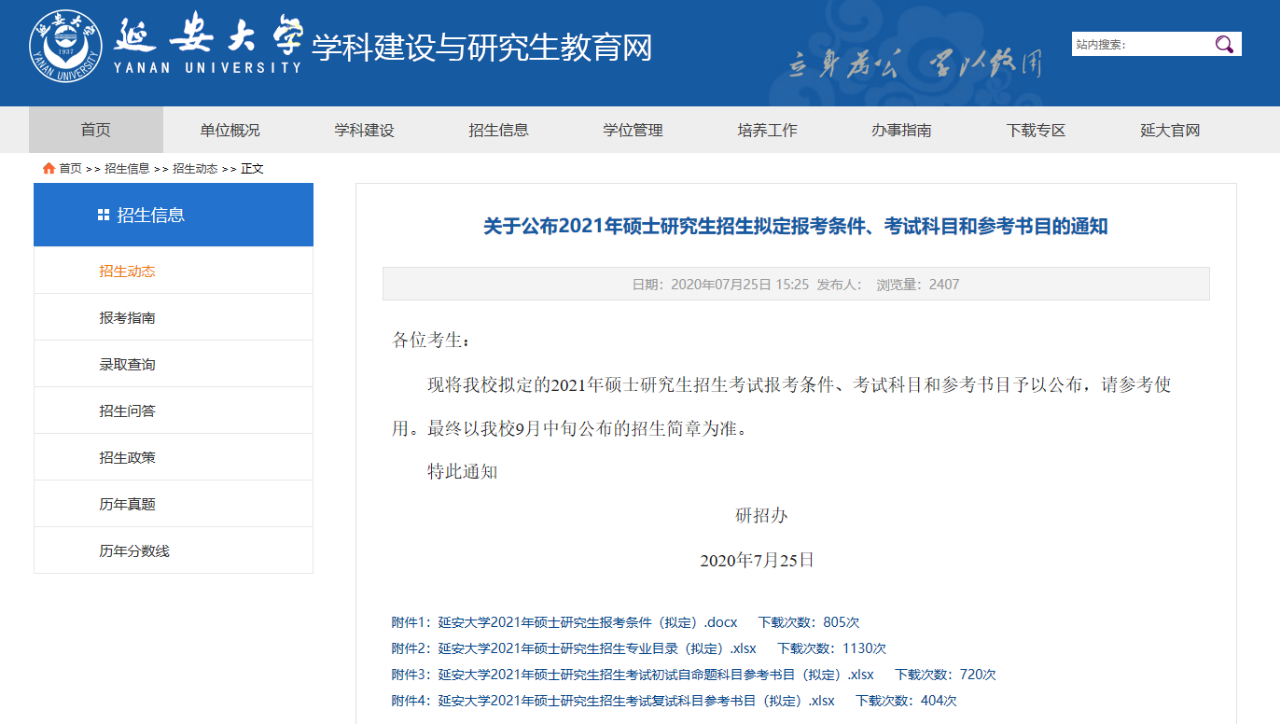
Task: Click the 下载次数：404次 text
Action: pyautogui.click(x=906, y=700)
